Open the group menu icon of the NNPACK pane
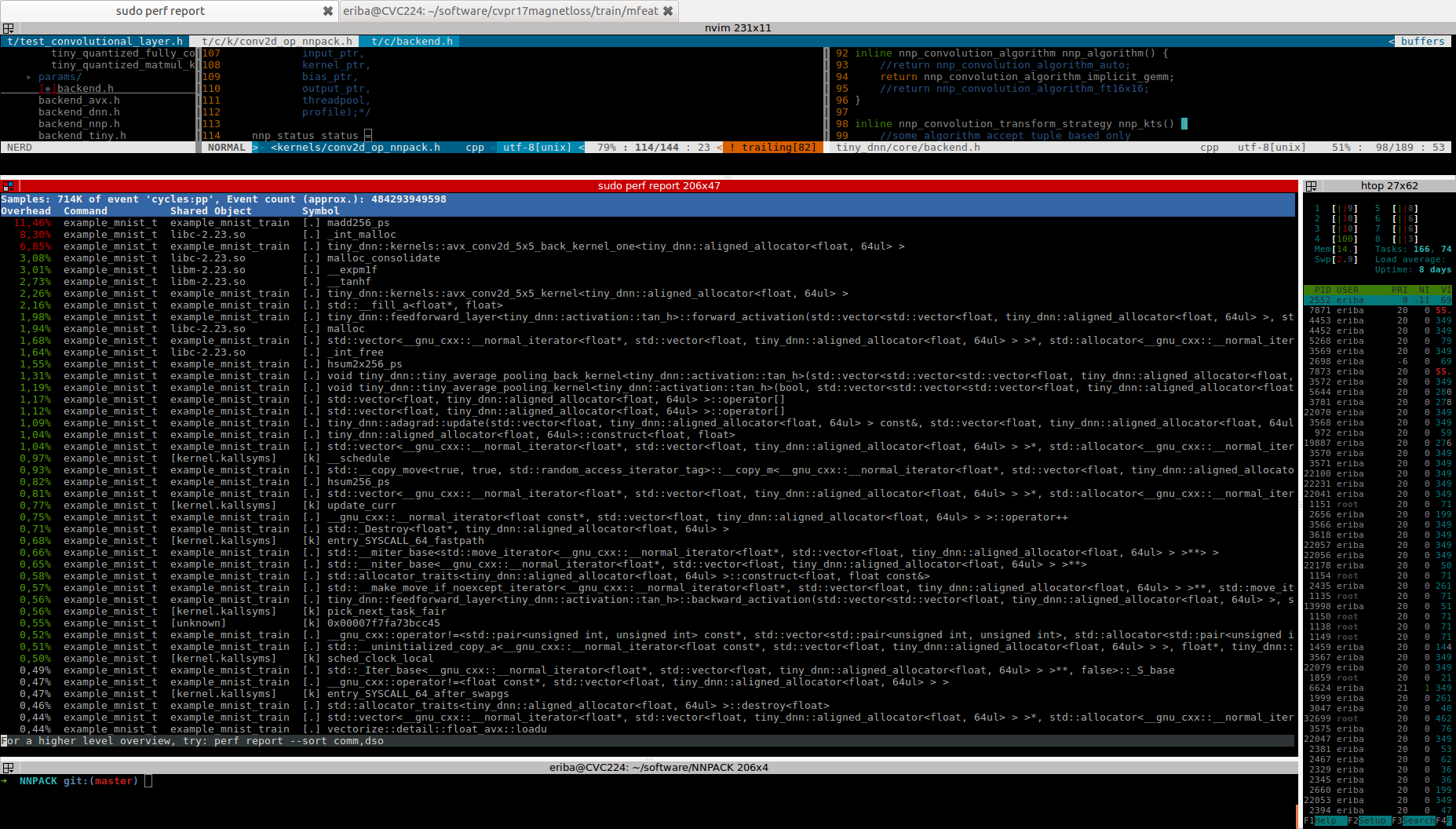1456x829 pixels. pos(8,768)
